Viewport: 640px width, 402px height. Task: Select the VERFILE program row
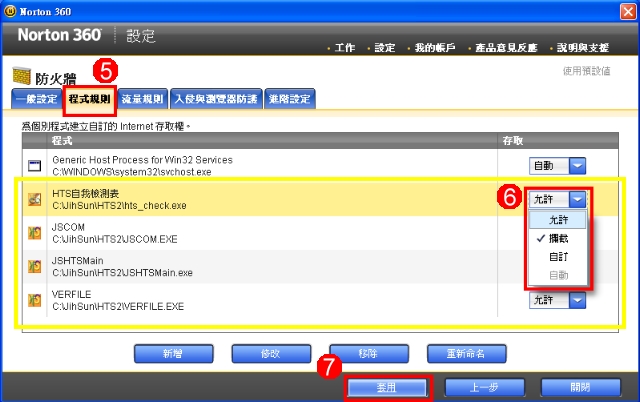[x=320, y=300]
